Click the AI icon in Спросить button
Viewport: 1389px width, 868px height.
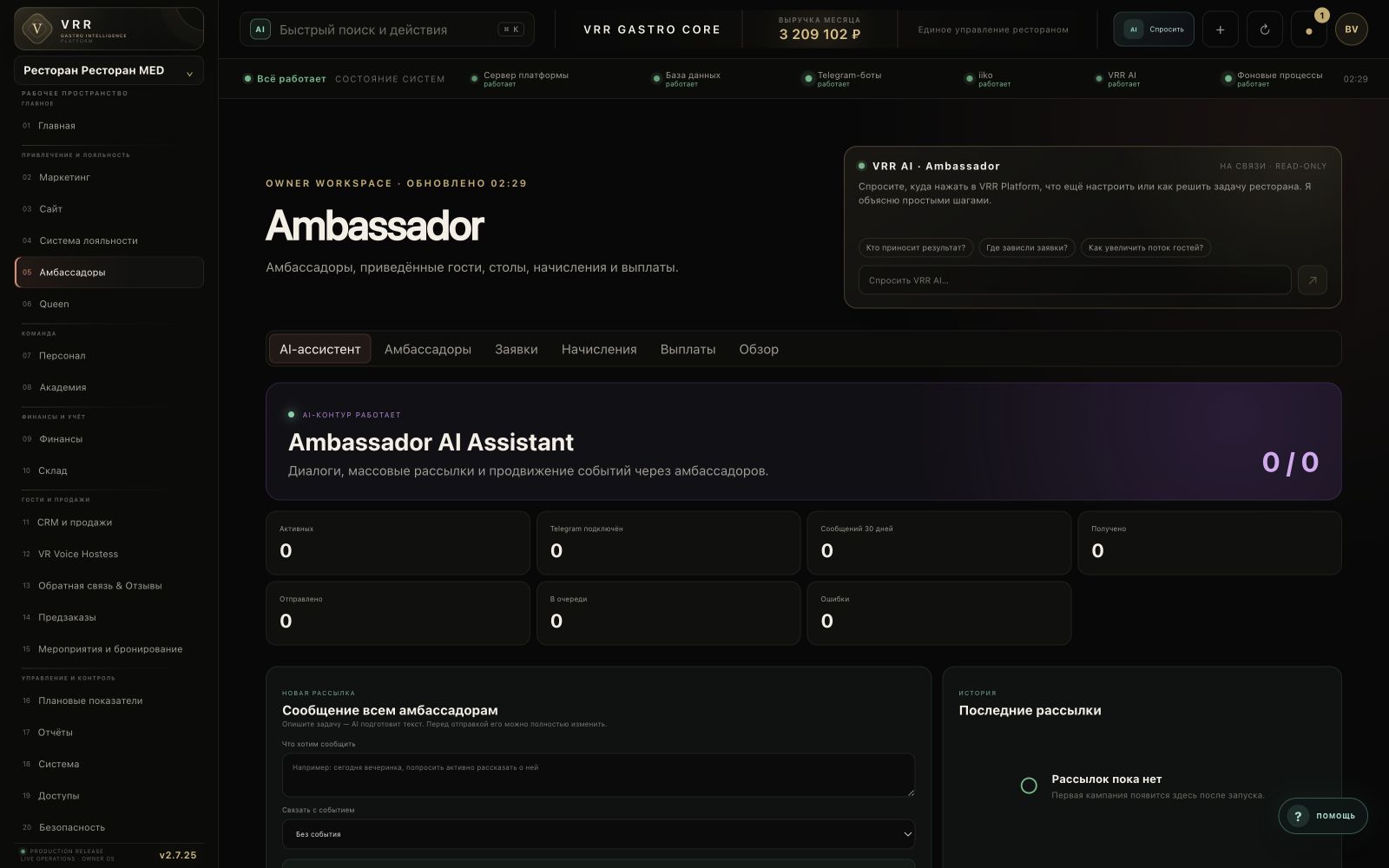point(1133,30)
